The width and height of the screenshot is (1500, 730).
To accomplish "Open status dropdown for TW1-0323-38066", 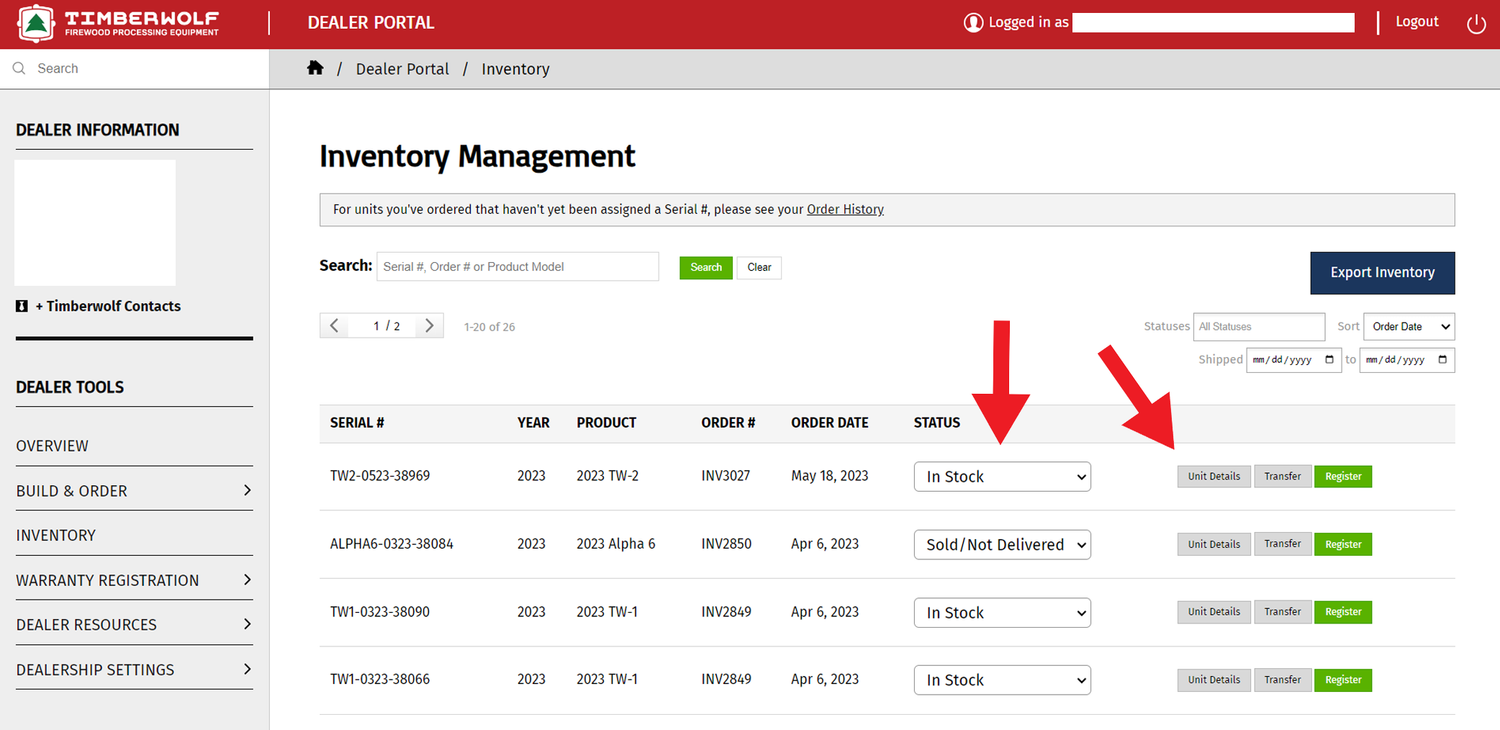I will pyautogui.click(x=1002, y=680).
